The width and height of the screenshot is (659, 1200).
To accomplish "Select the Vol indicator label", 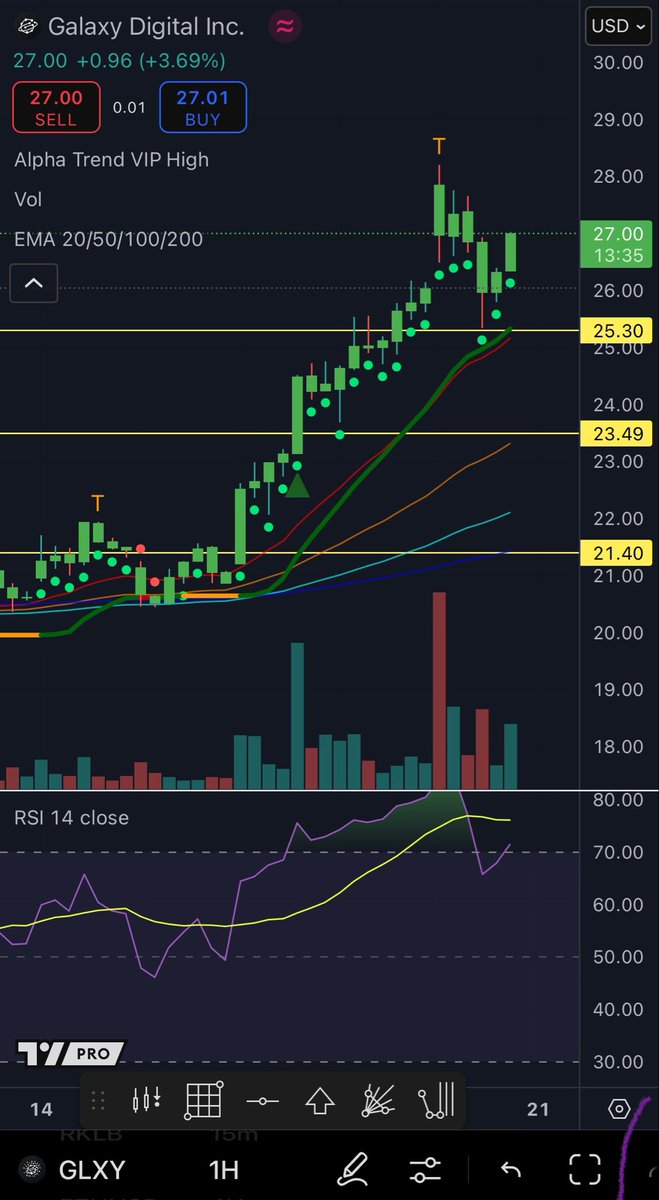I will [x=28, y=200].
